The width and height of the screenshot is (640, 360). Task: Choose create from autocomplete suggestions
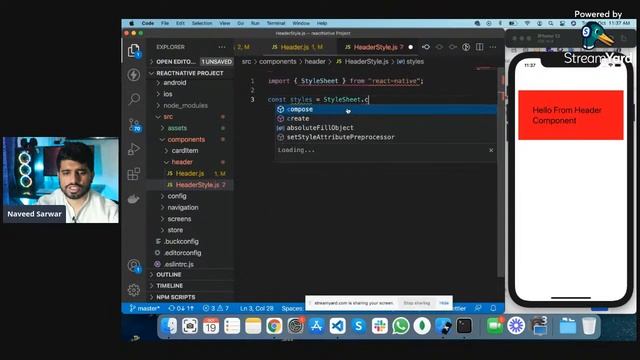tap(386, 119)
